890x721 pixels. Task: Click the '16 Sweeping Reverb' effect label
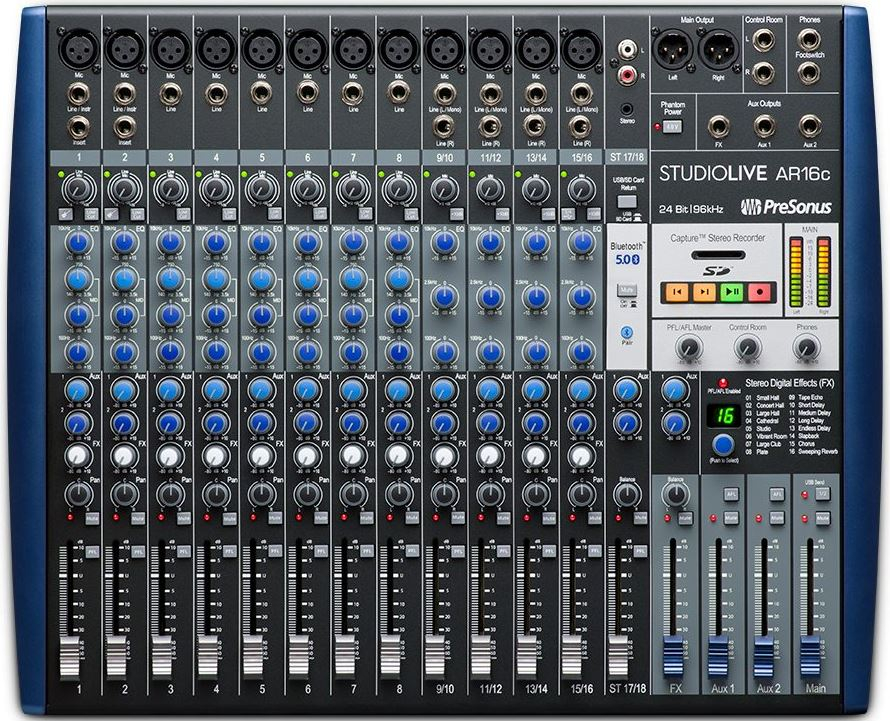[x=813, y=452]
